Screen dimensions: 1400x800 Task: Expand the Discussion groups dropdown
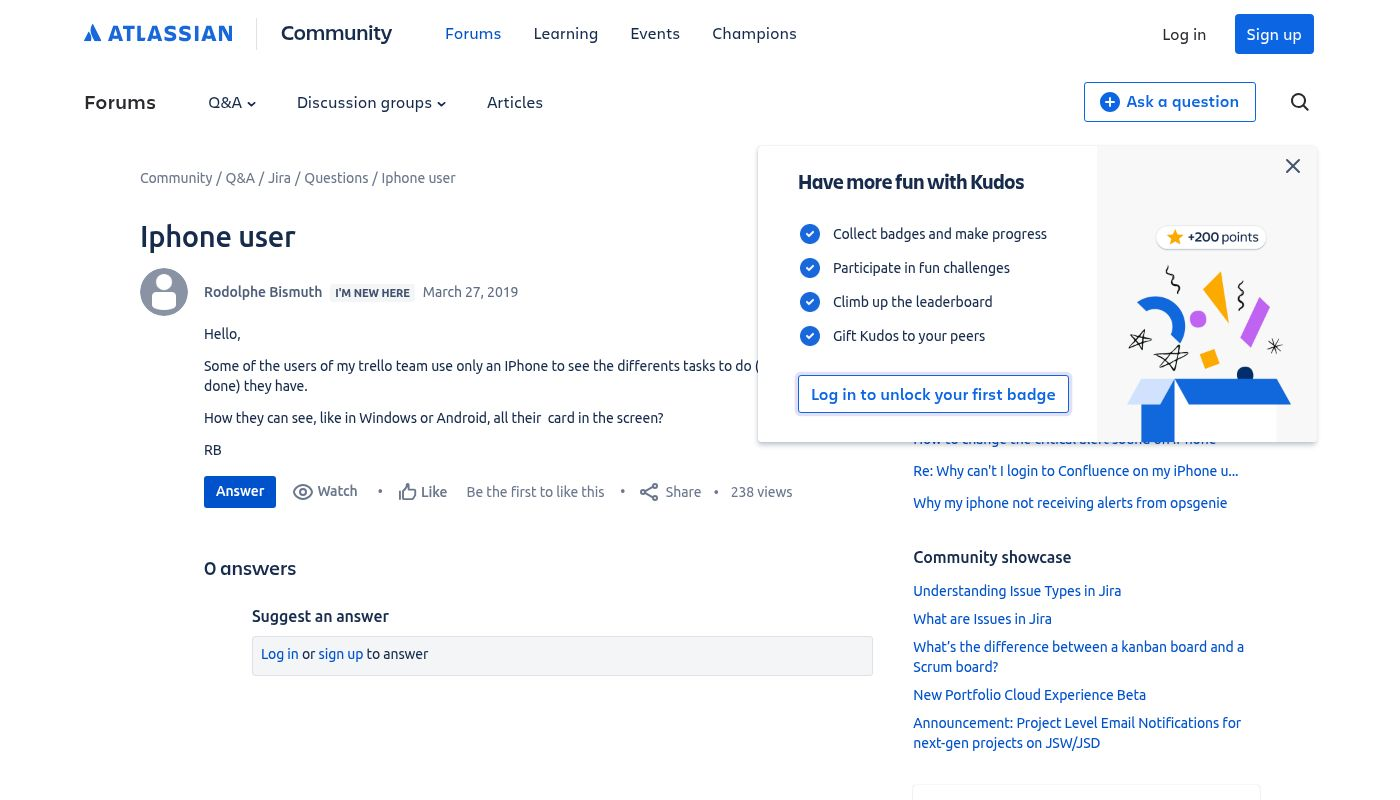pyautogui.click(x=371, y=103)
